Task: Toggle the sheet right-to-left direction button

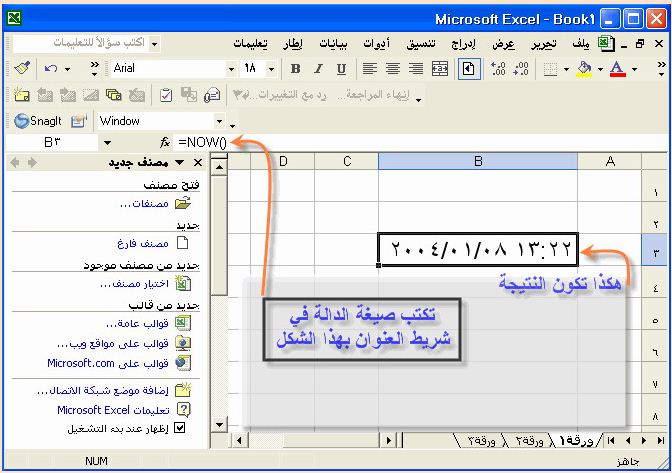Action: click(468, 69)
